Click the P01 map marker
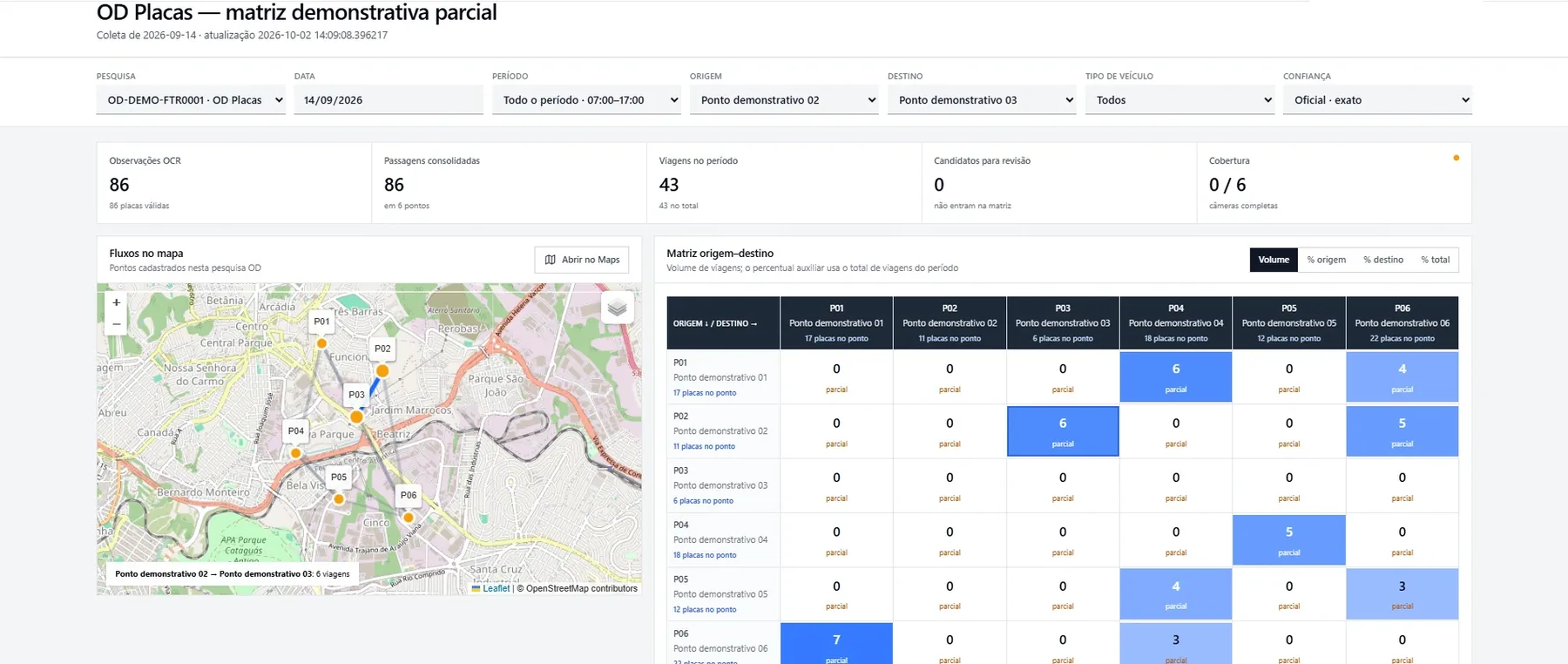The height and width of the screenshot is (664, 1568). (321, 343)
